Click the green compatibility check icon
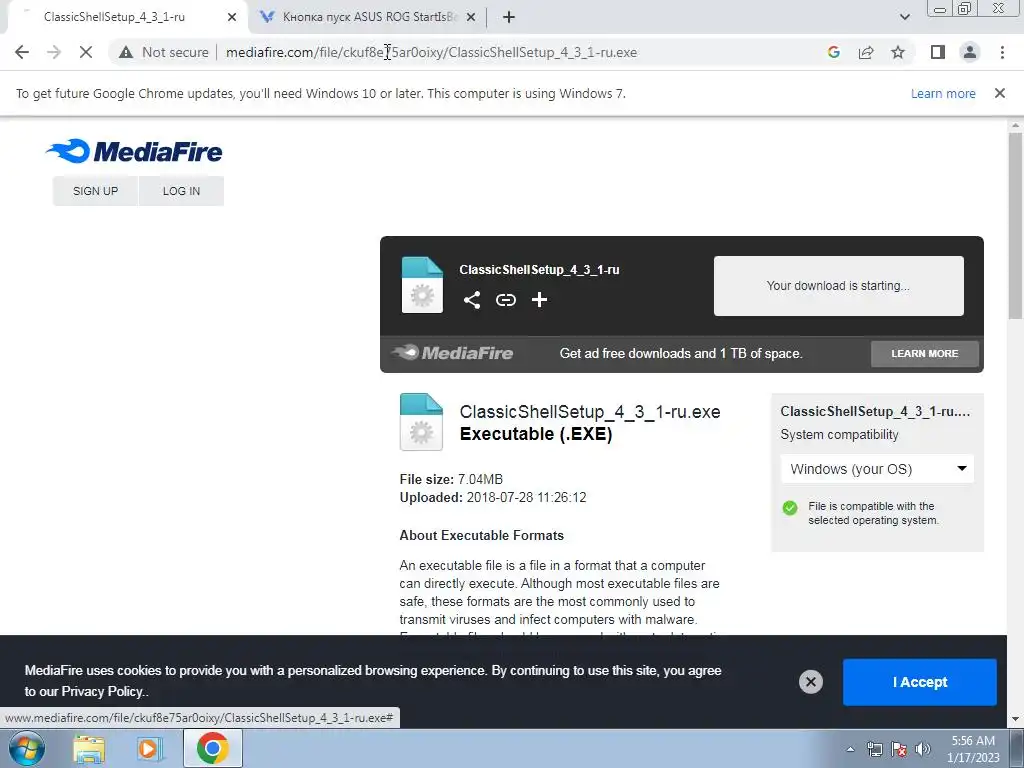Image resolution: width=1024 pixels, height=768 pixels. (x=790, y=508)
